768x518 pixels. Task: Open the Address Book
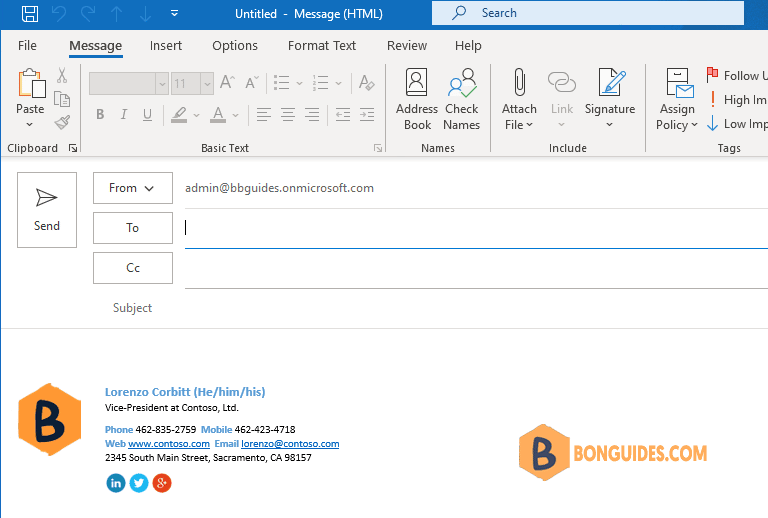pos(417,100)
